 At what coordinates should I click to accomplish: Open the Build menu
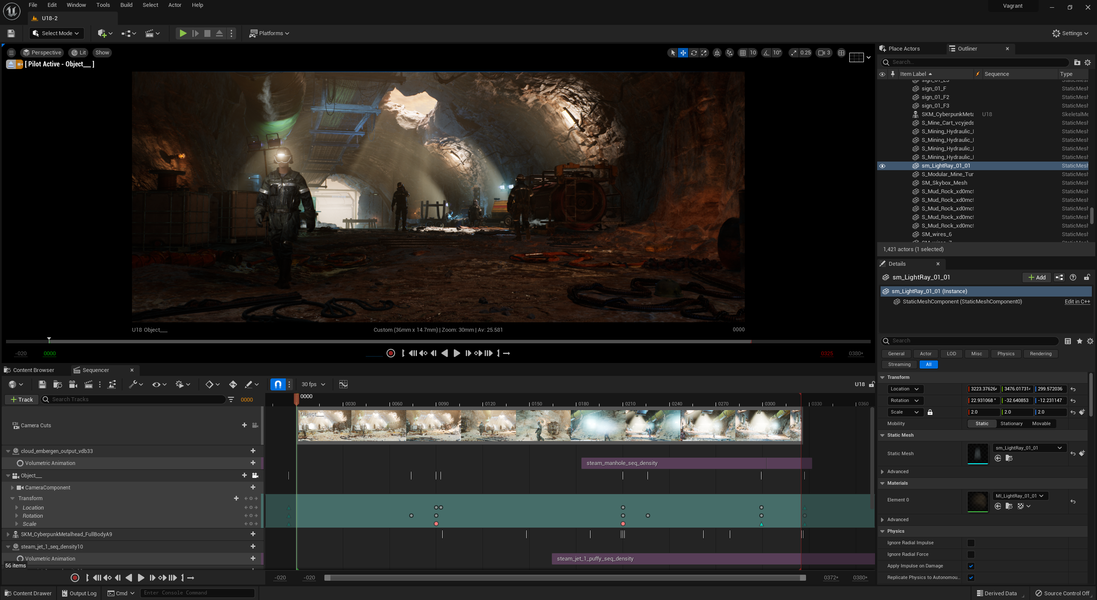click(x=127, y=5)
